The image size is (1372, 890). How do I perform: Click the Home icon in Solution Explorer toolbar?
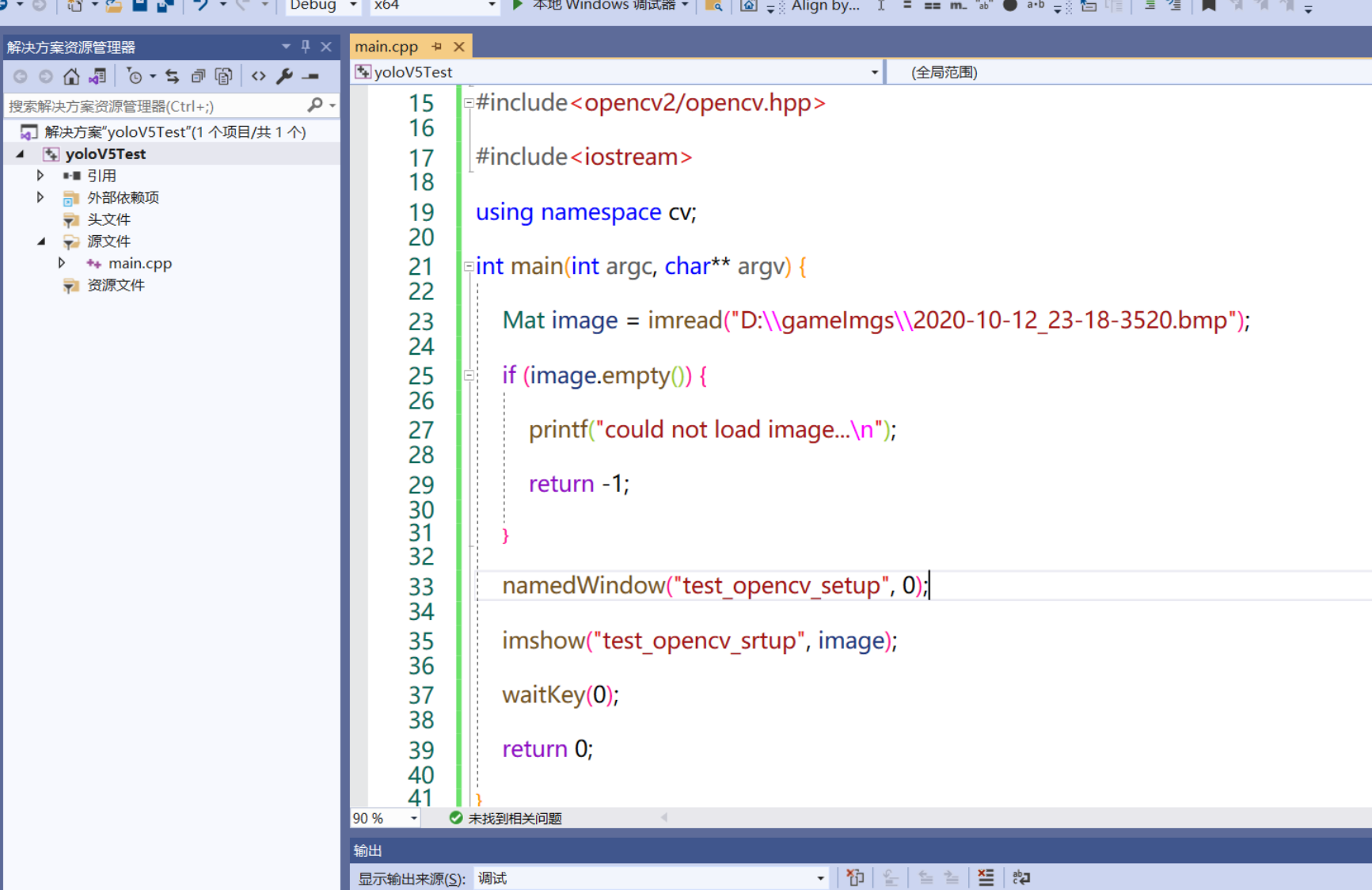[71, 76]
